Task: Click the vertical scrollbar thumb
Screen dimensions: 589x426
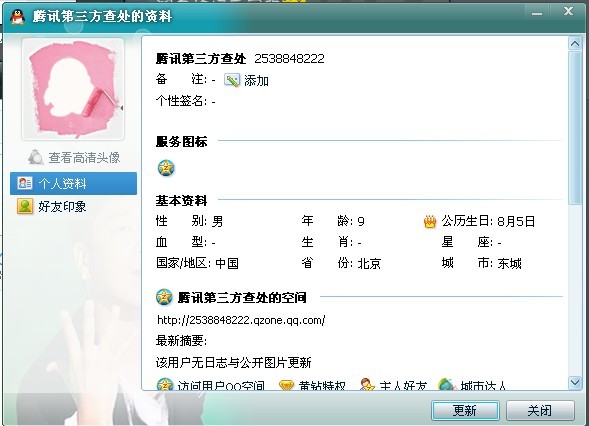Action: tap(575, 128)
